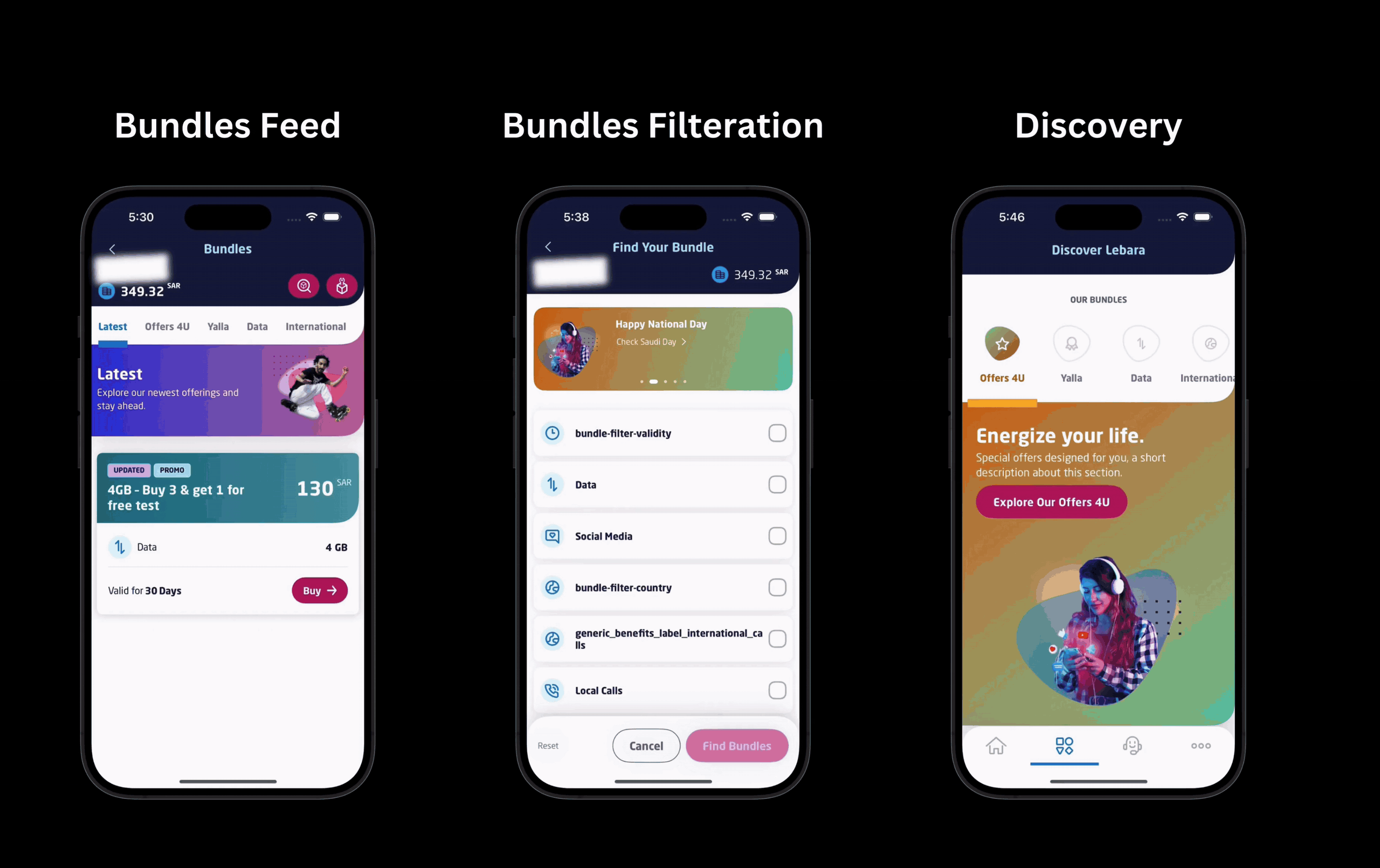The height and width of the screenshot is (868, 1380).
Task: Tap Buy button on 4GB bundle card
Action: pos(319,590)
